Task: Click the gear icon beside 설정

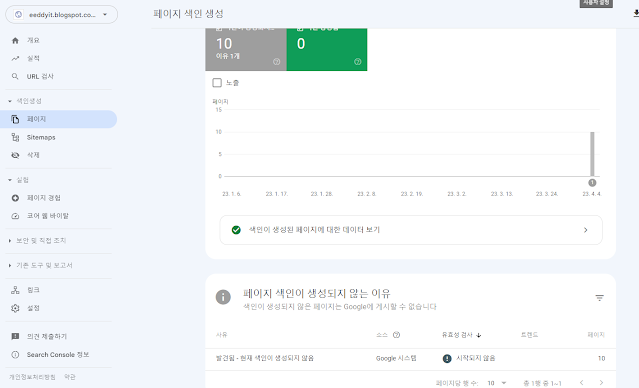Action: 15,308
